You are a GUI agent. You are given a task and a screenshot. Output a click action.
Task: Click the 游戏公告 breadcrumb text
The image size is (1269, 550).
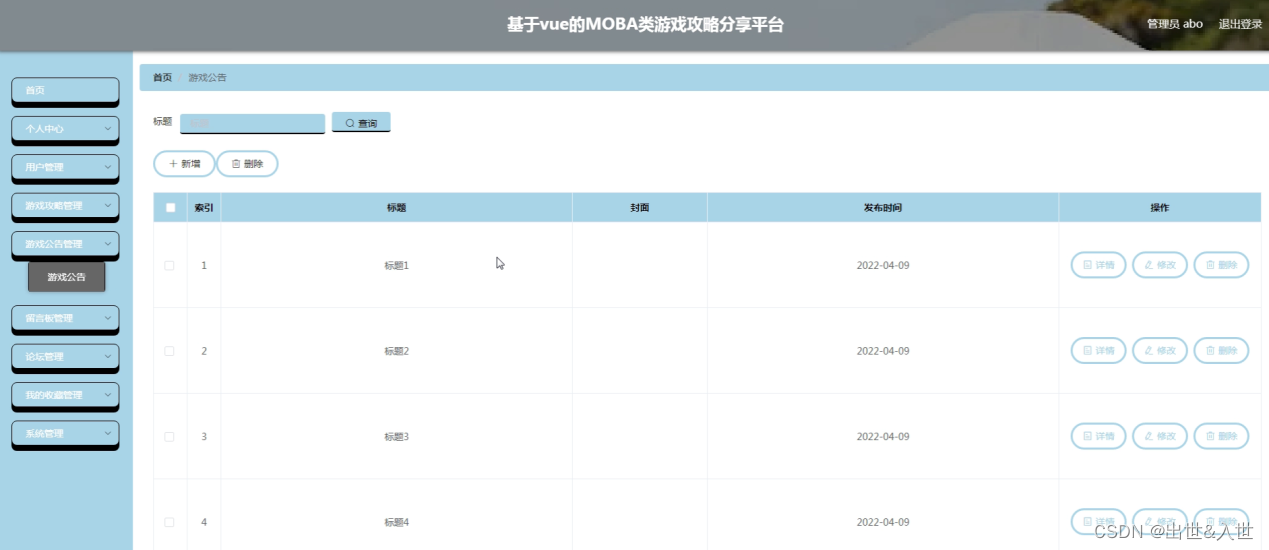pos(207,77)
